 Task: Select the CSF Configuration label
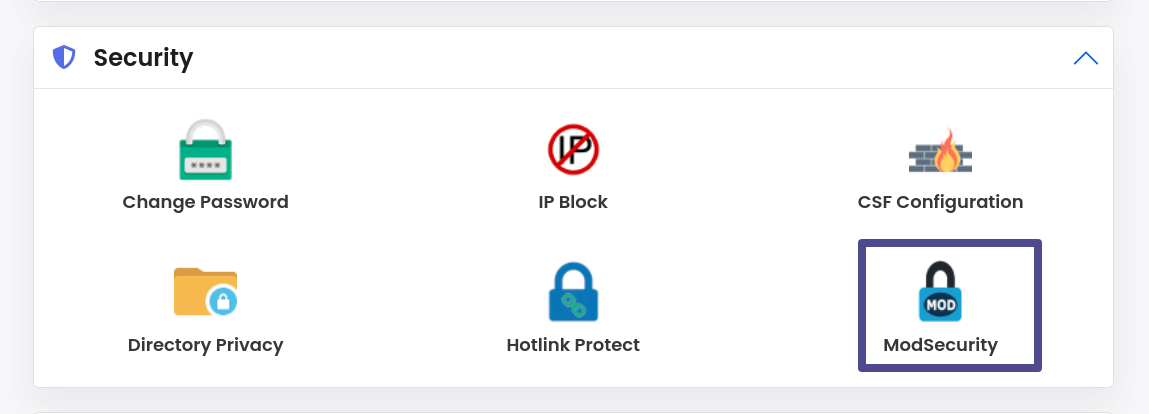[940, 202]
